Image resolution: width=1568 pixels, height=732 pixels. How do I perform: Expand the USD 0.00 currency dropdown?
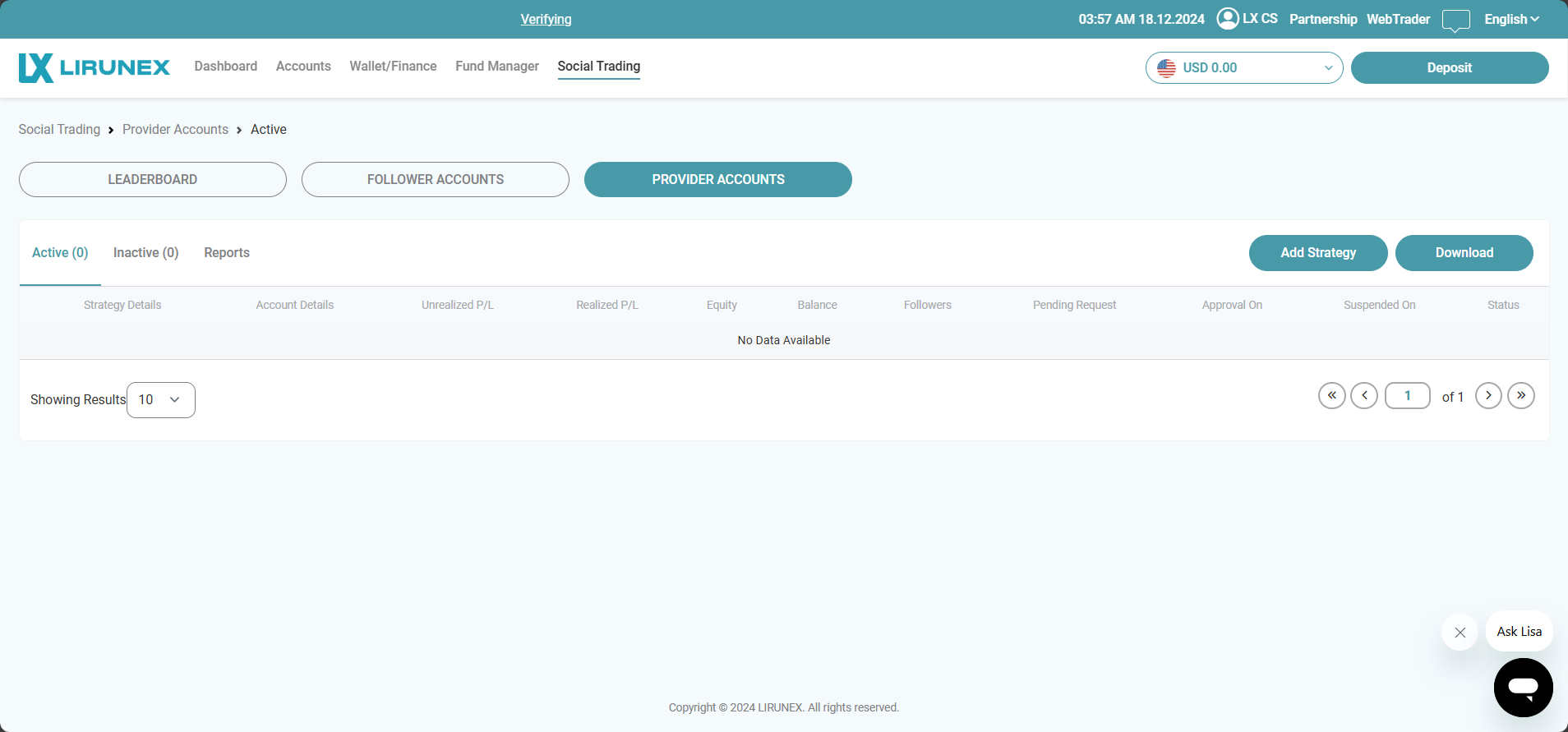coord(1243,67)
